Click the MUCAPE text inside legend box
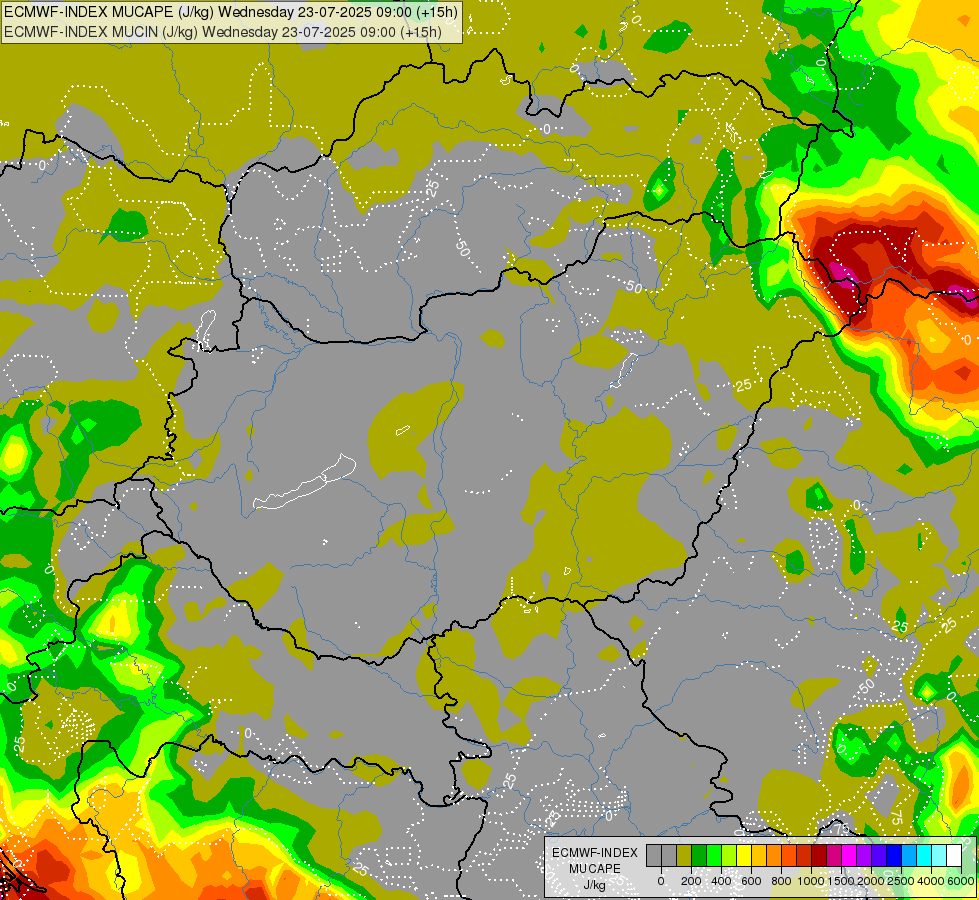Viewport: 979px width, 900px height. tap(595, 869)
